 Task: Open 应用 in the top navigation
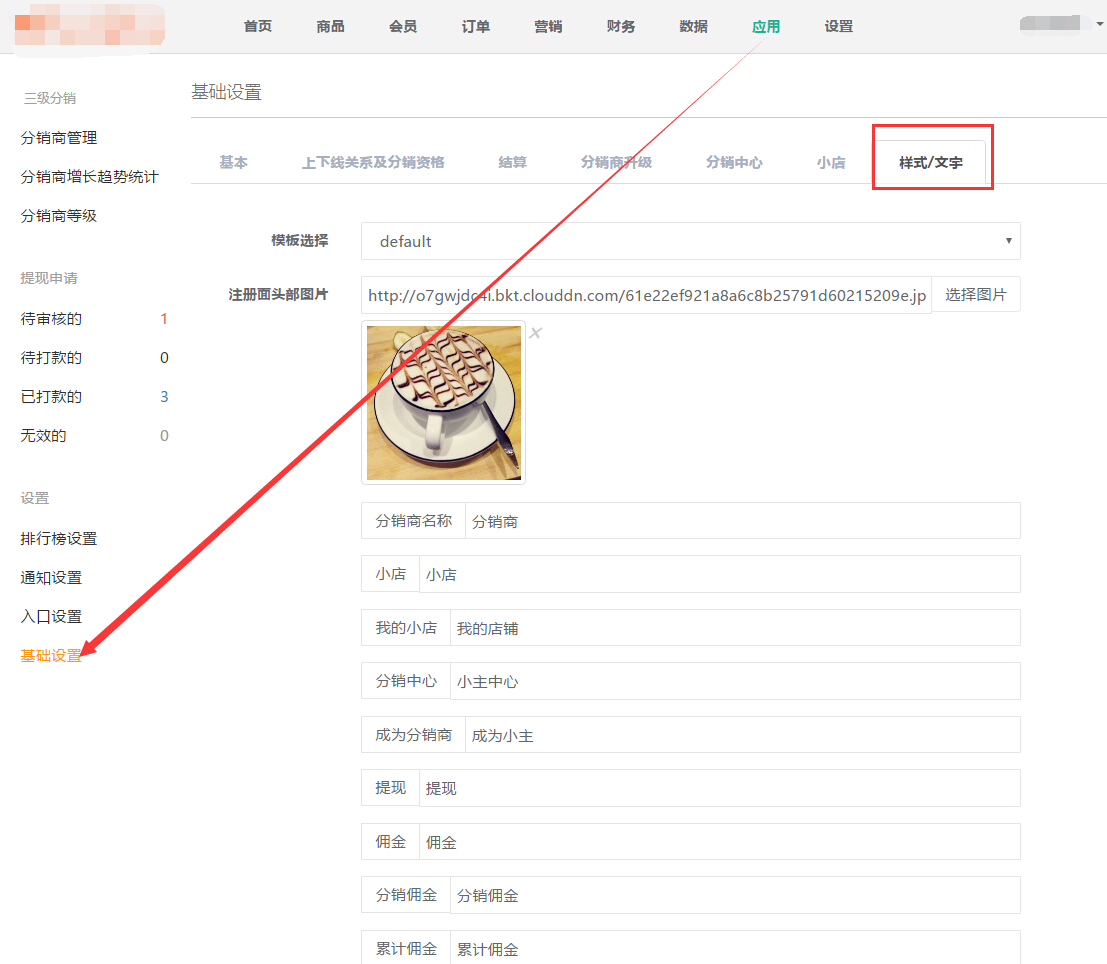(x=766, y=26)
